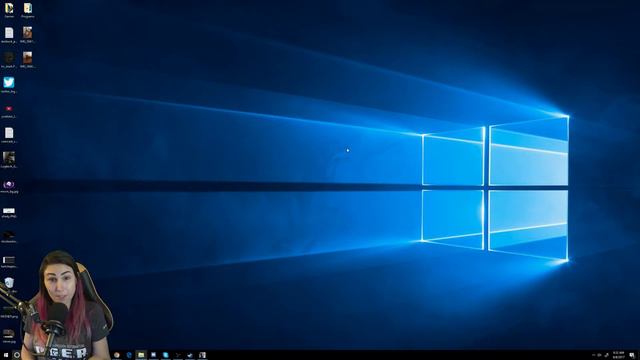
Task: Select the Programs folder on the desktop
Action: pos(27,10)
